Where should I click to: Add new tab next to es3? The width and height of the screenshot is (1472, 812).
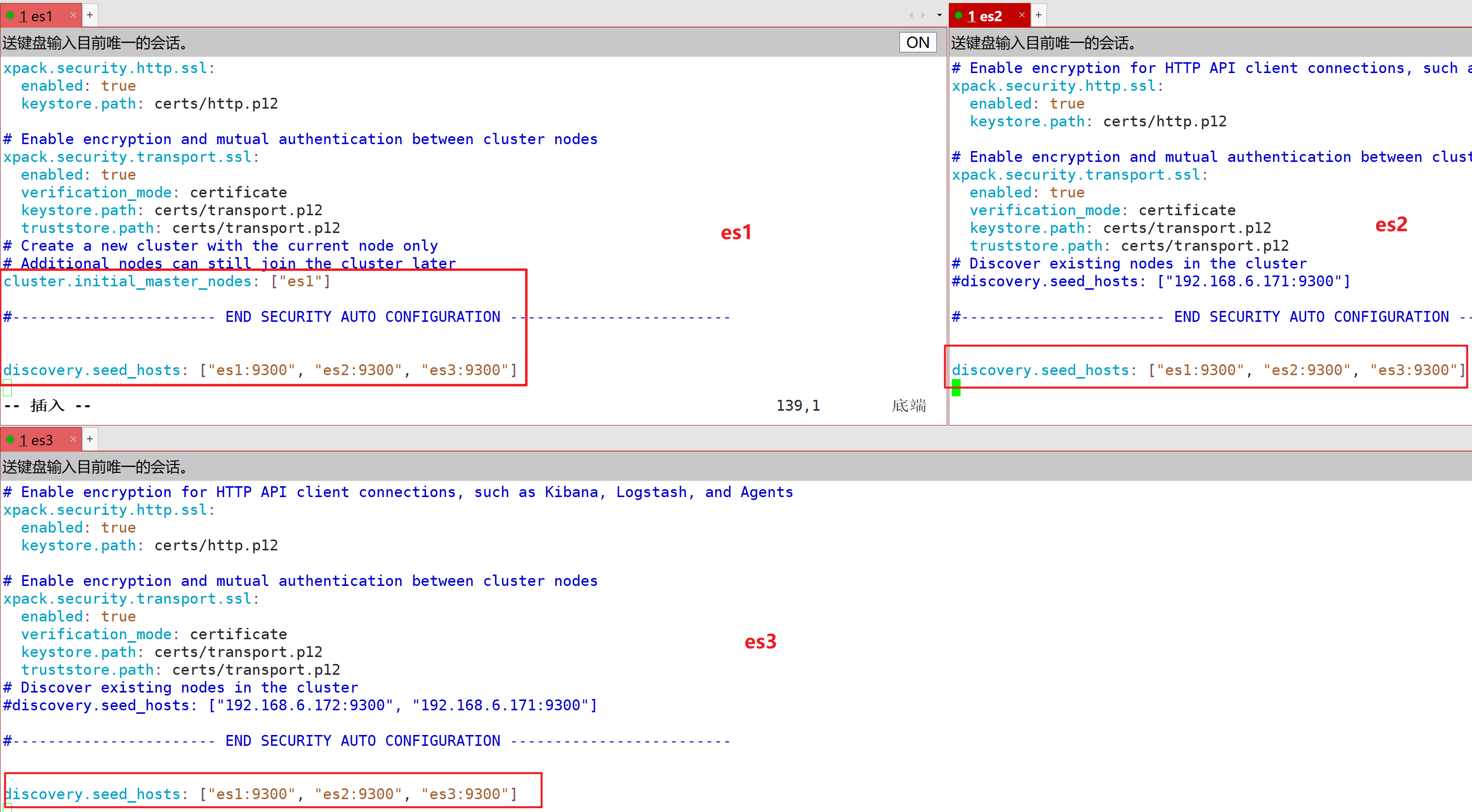pyautogui.click(x=90, y=439)
